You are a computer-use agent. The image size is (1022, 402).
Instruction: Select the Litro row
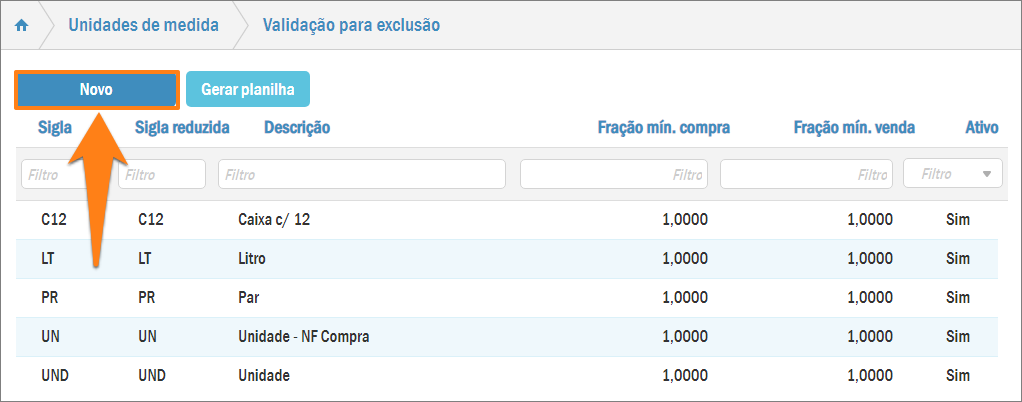[x=252, y=259]
